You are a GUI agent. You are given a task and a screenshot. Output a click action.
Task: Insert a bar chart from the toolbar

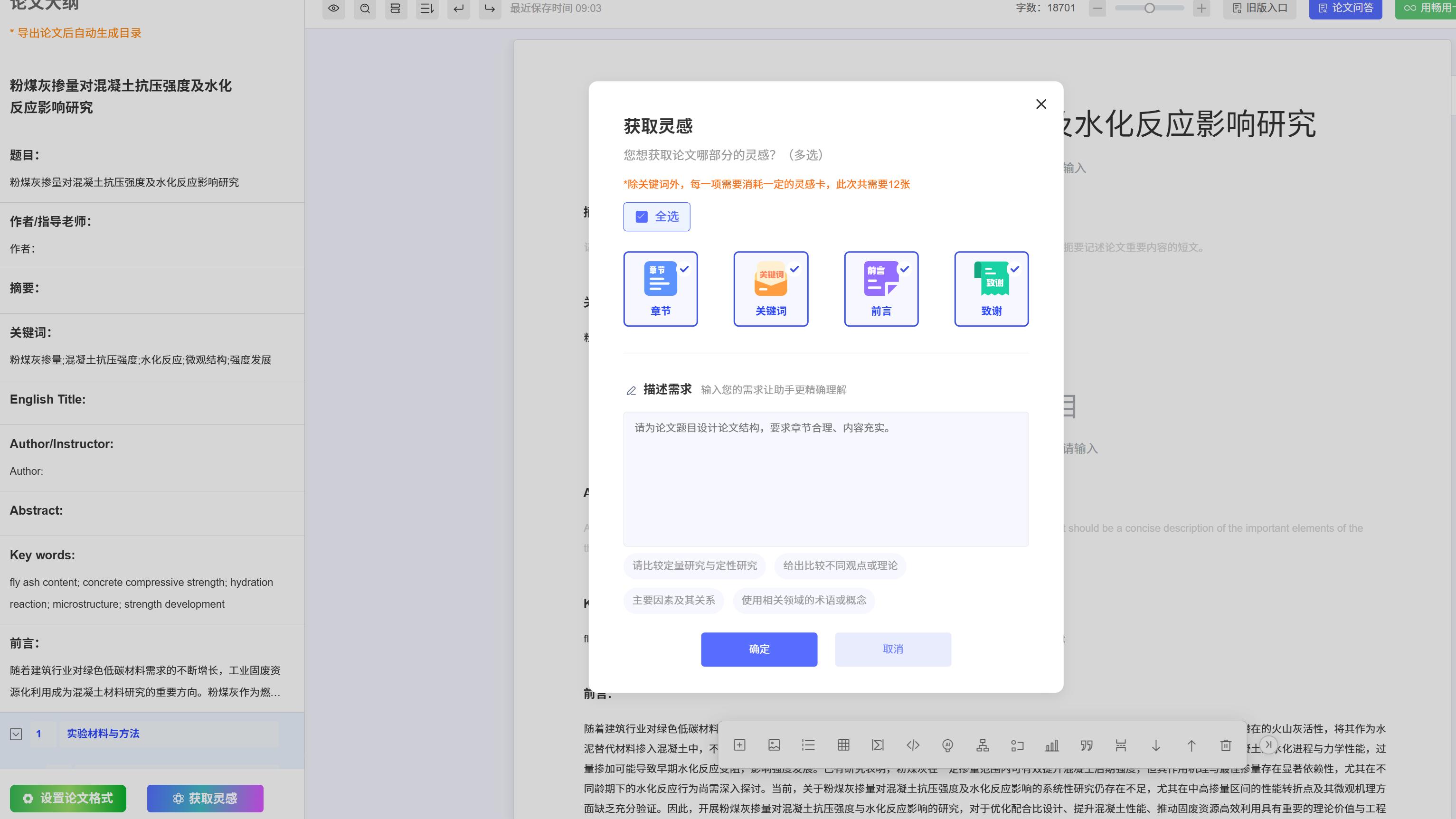(1052, 745)
